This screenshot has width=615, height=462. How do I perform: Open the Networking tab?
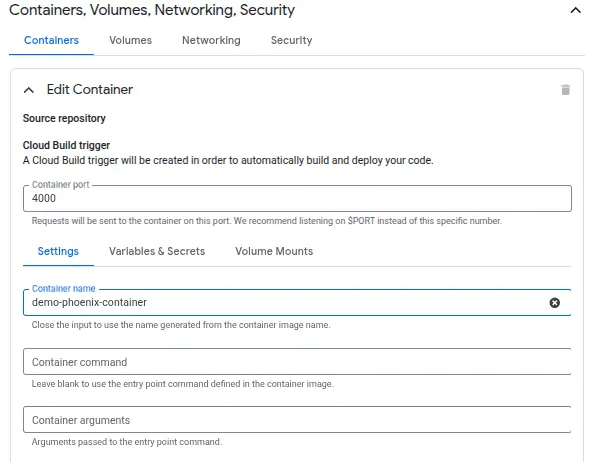tap(211, 40)
